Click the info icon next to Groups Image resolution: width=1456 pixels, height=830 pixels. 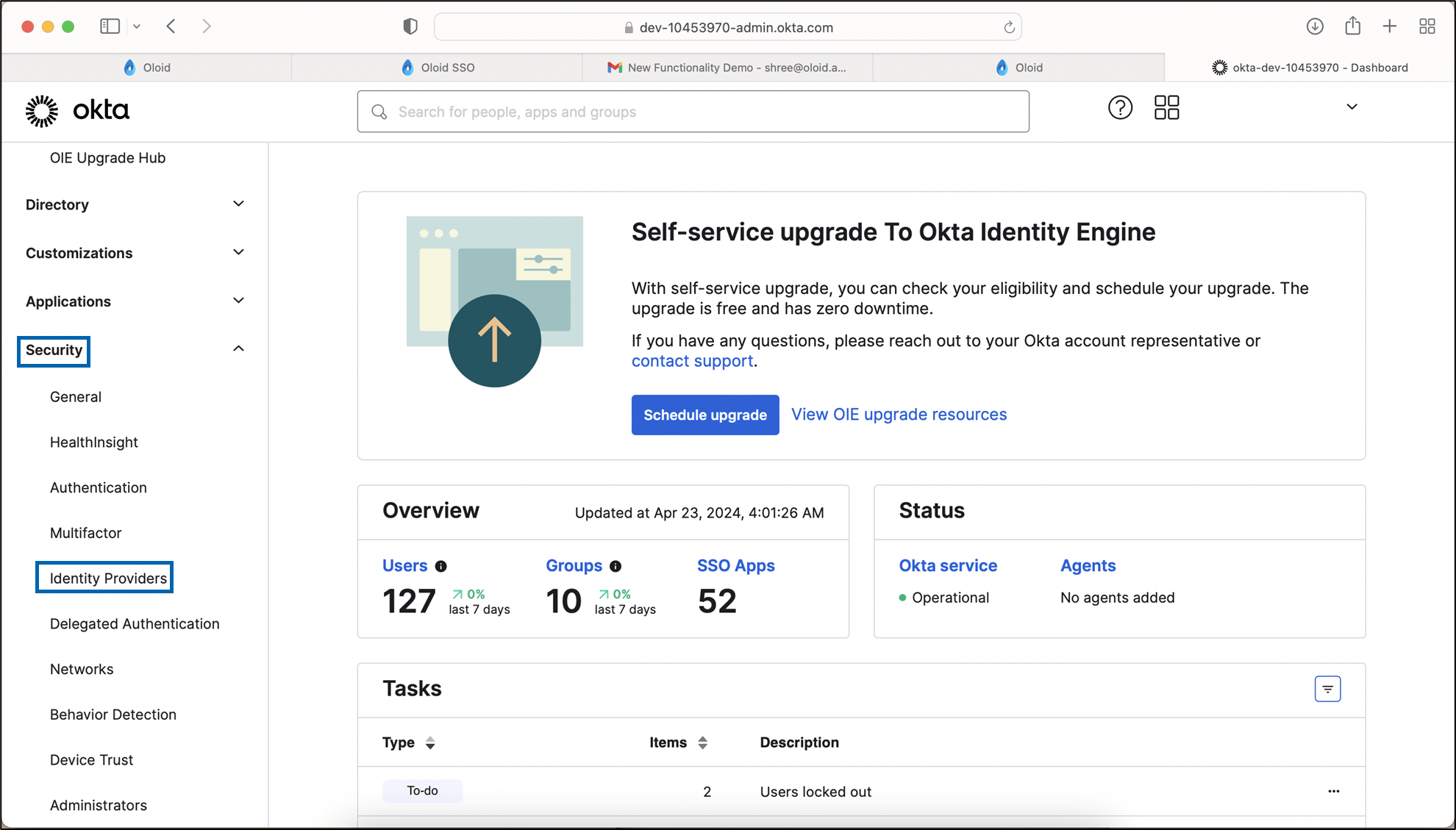(x=615, y=566)
